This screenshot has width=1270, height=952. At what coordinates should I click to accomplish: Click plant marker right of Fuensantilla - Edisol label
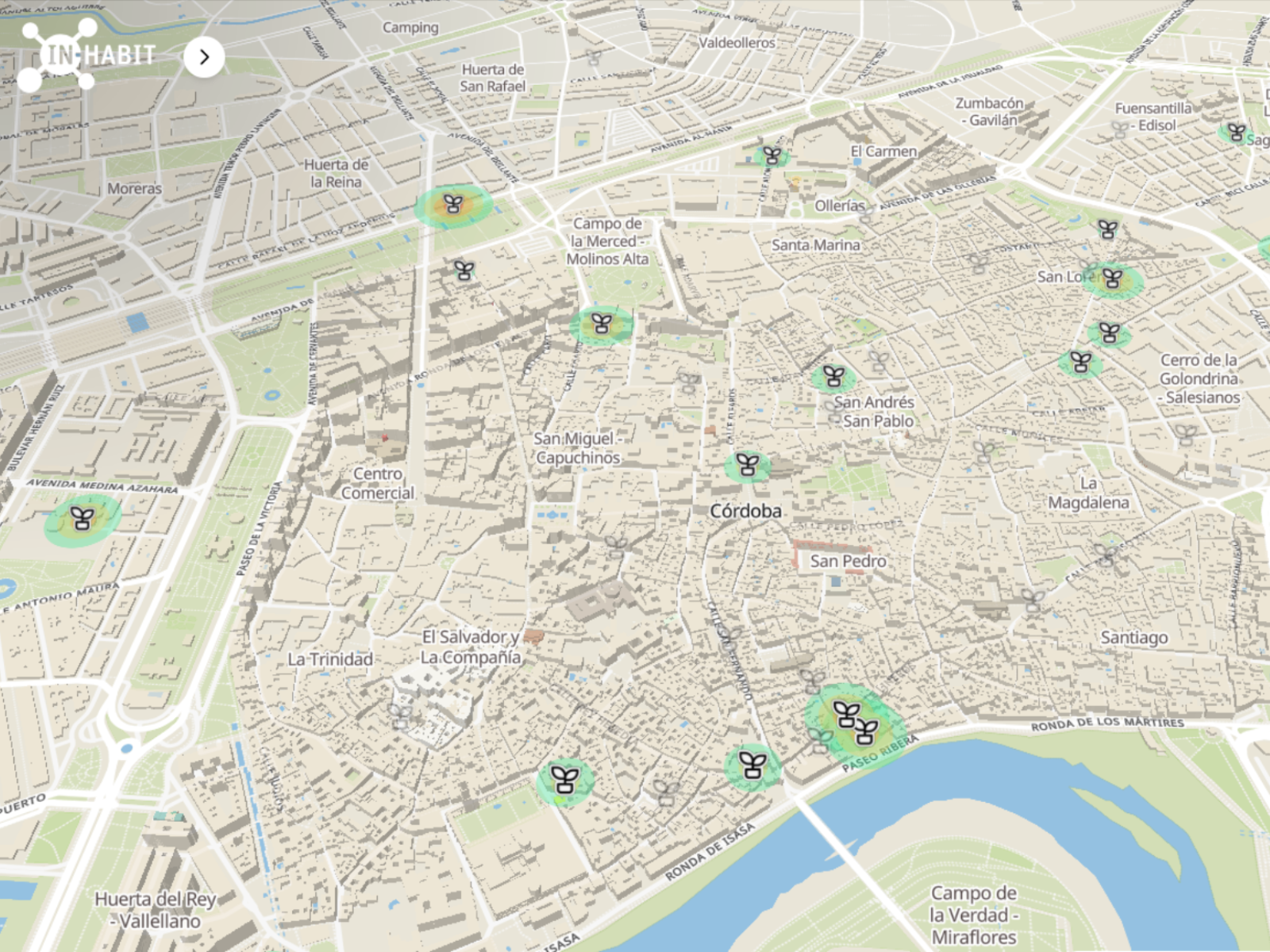[x=1236, y=132]
